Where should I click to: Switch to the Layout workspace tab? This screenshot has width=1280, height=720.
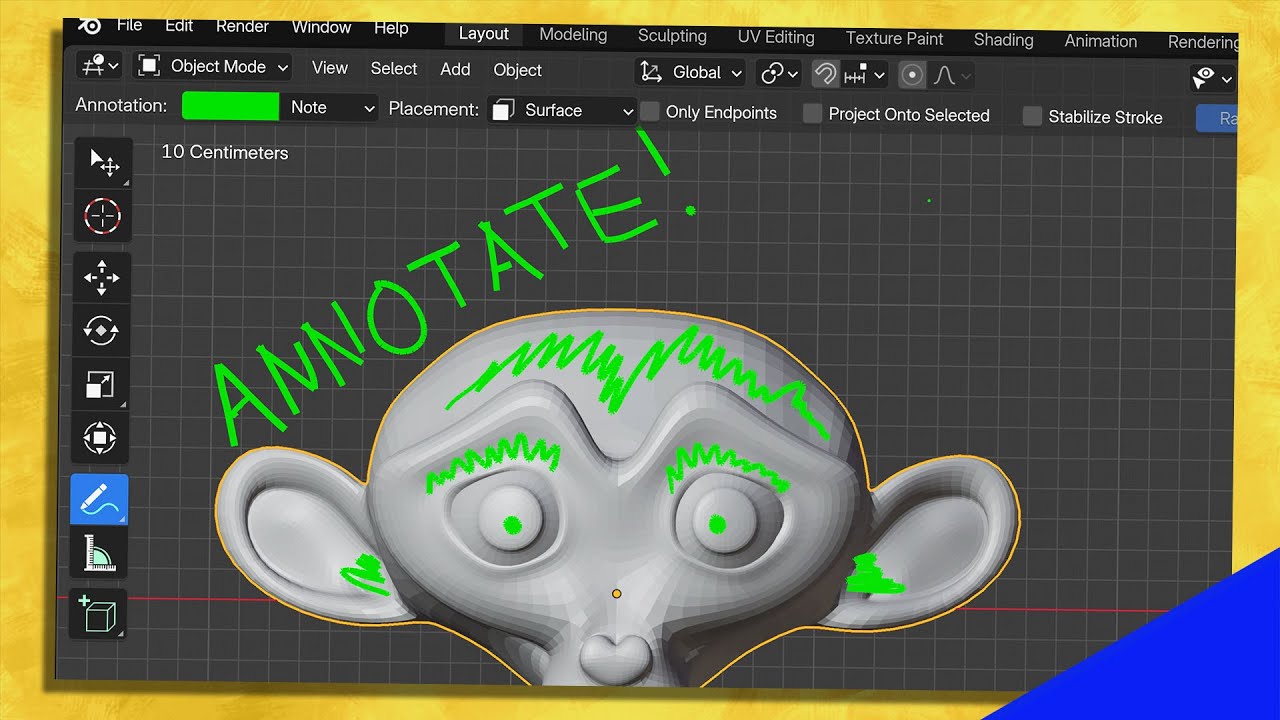483,33
